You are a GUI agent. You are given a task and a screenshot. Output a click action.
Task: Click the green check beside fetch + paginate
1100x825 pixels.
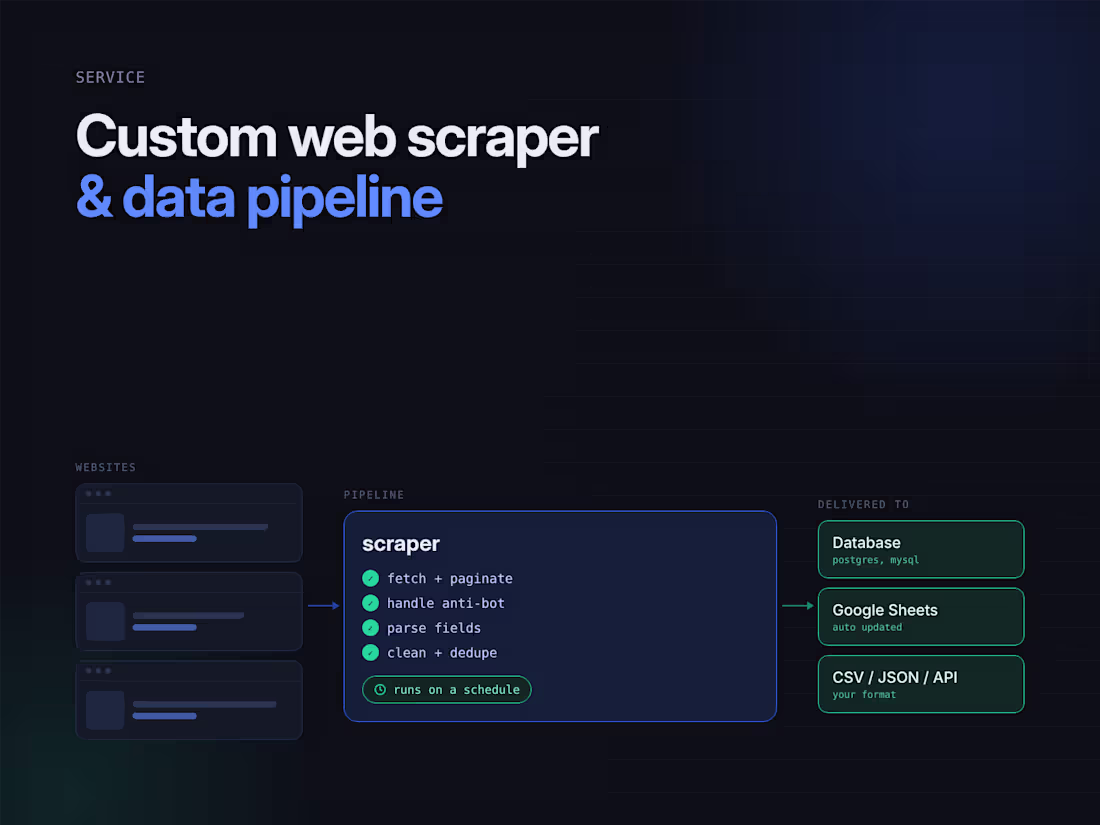click(370, 578)
